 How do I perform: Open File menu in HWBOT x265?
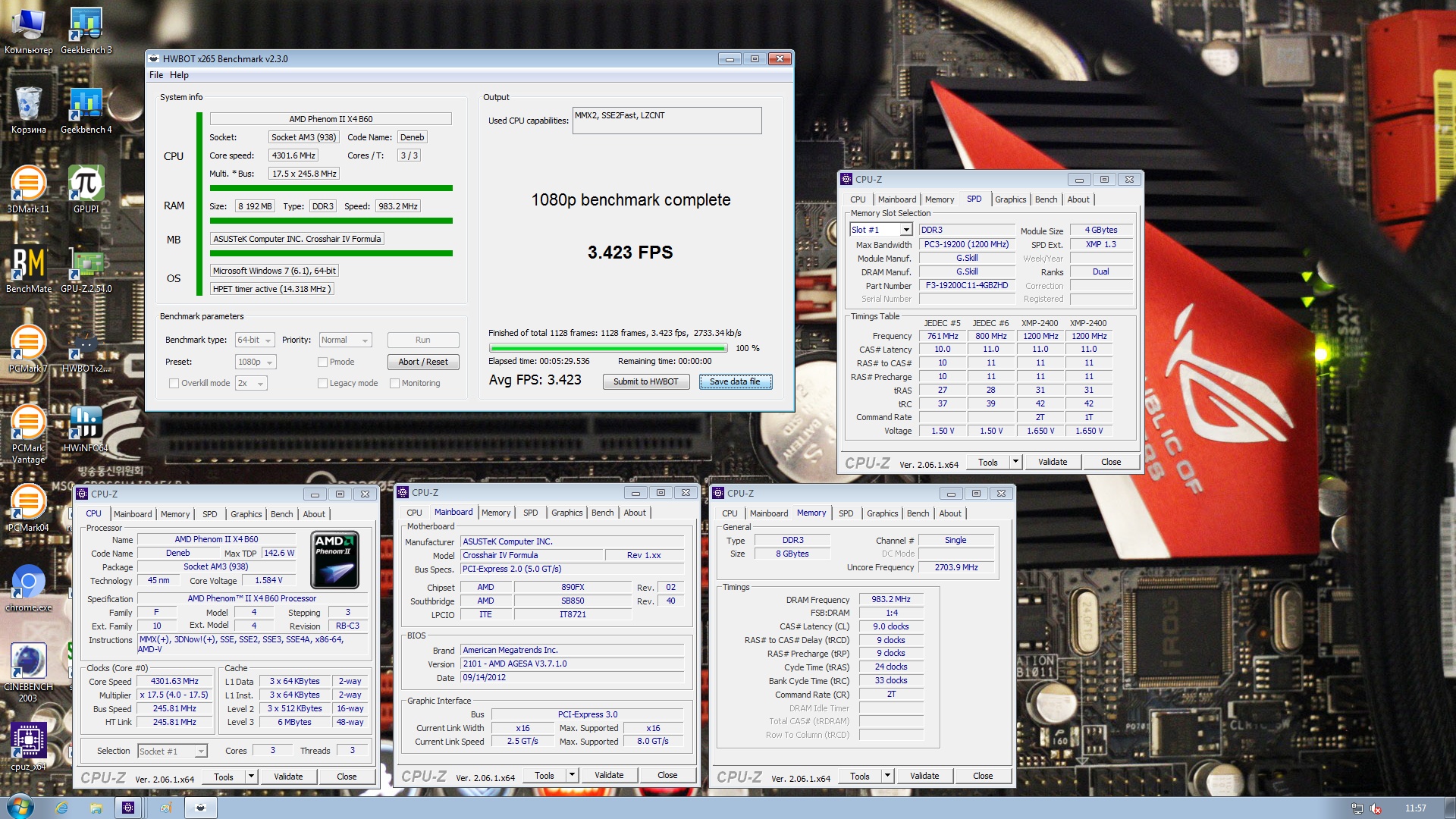(x=156, y=75)
